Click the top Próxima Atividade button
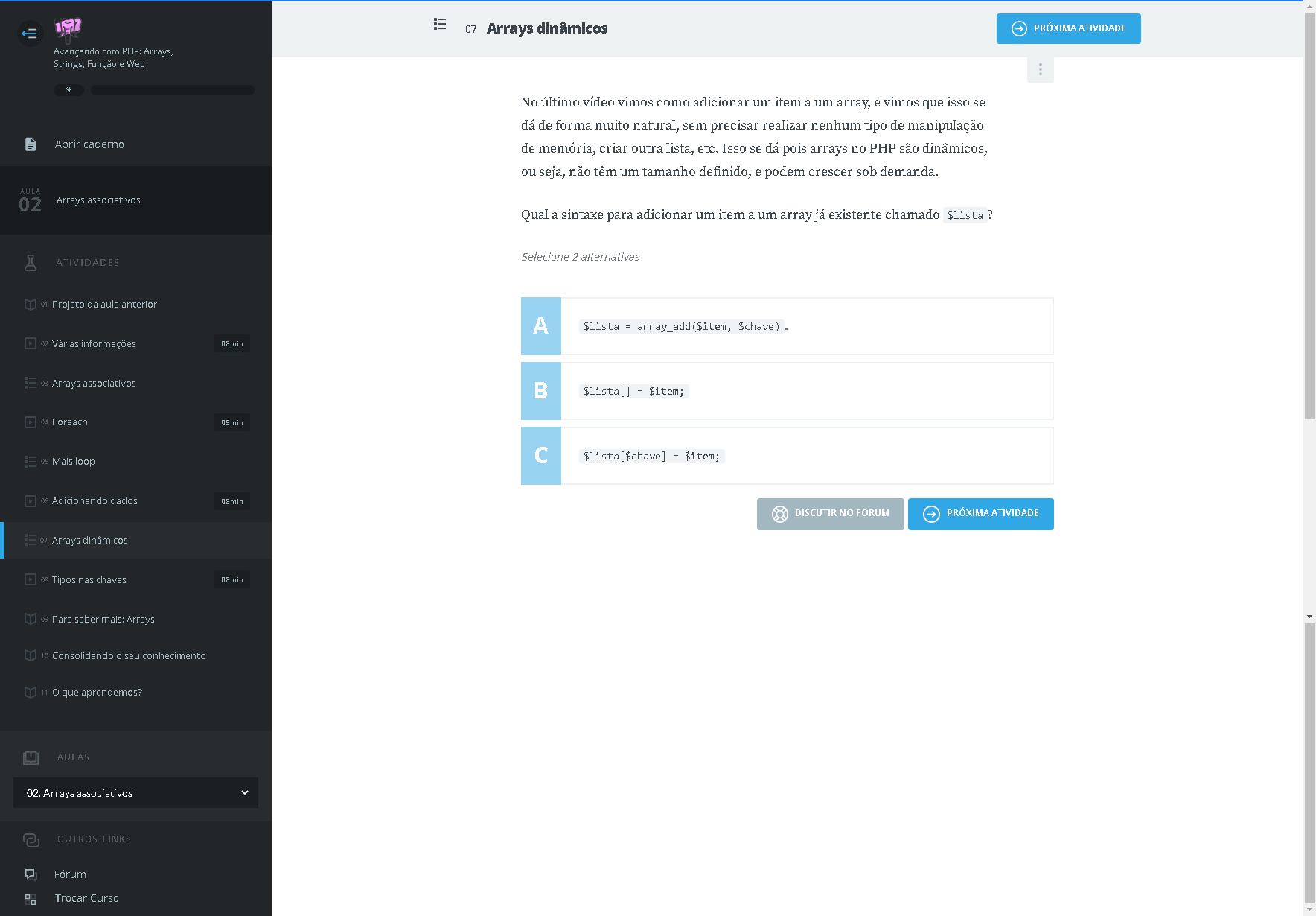The image size is (1316, 916). pyautogui.click(x=1068, y=28)
